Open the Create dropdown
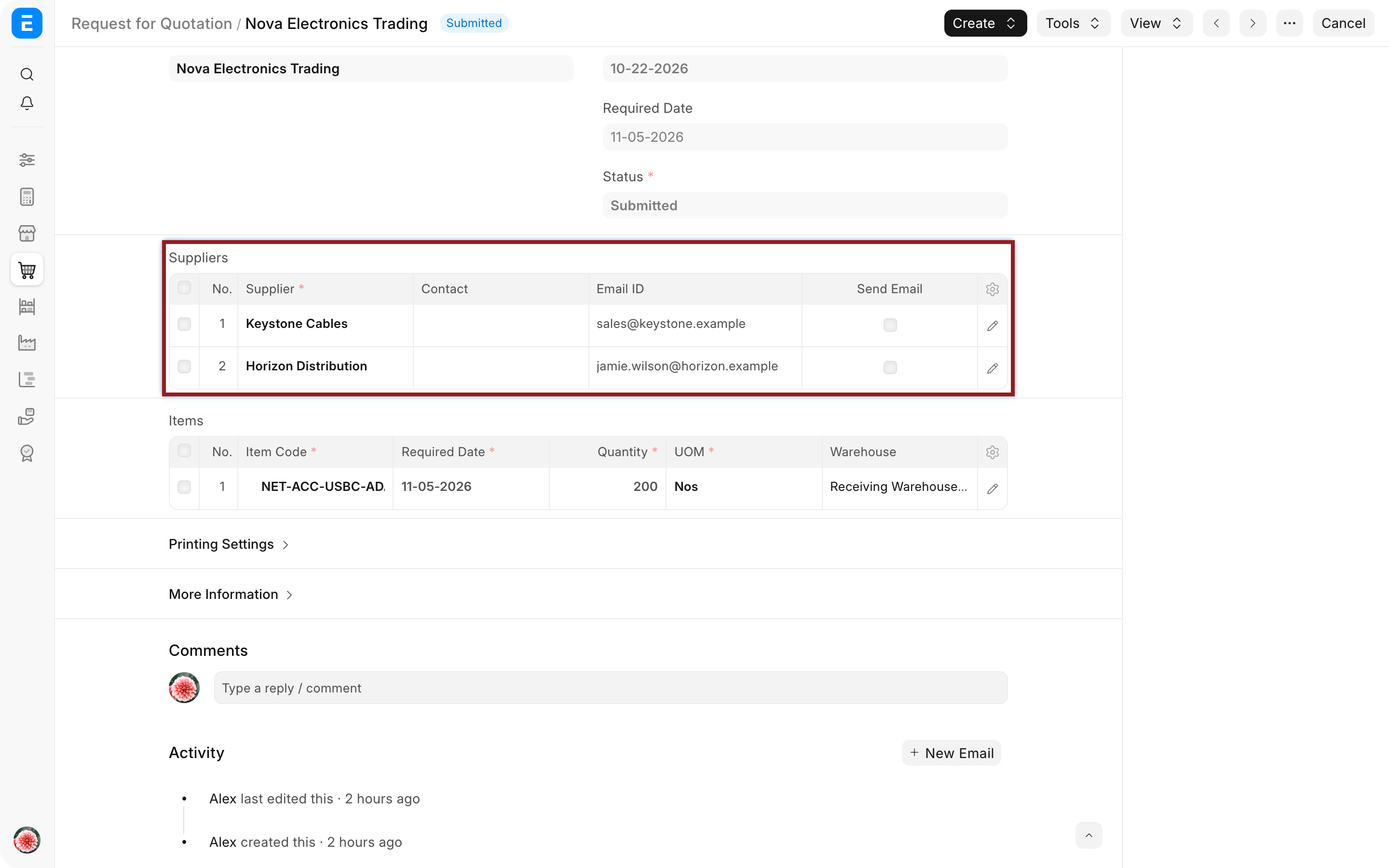 click(x=985, y=24)
